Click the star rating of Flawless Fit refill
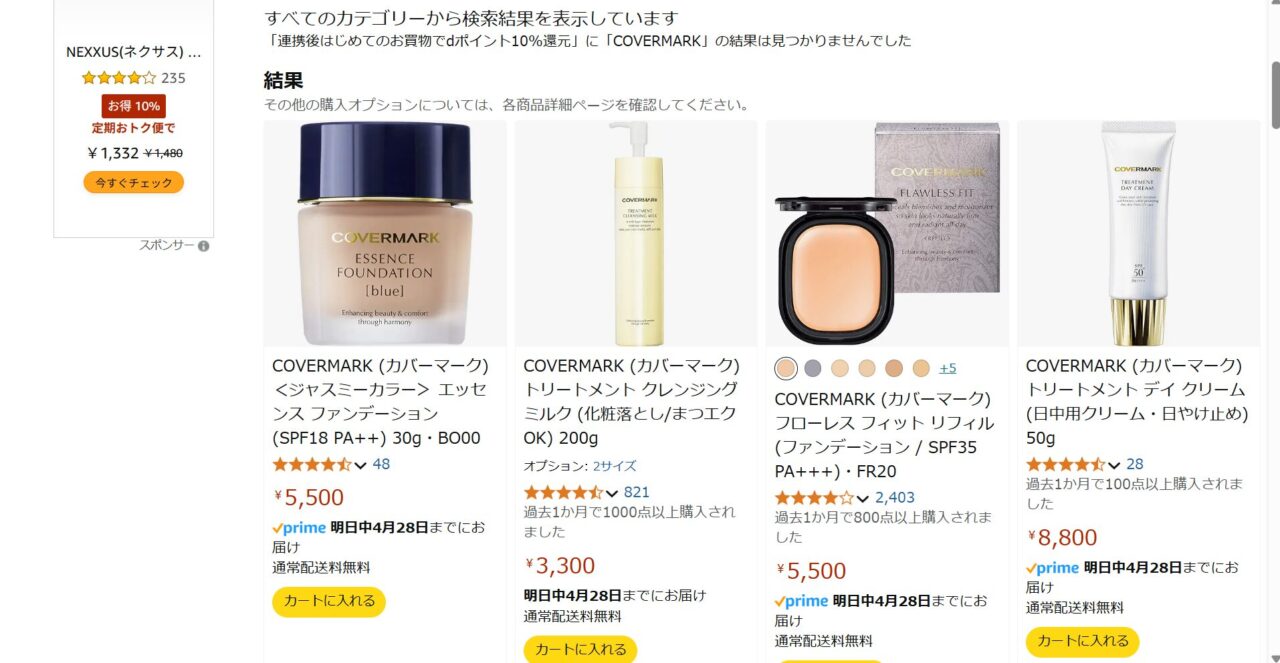1280x663 pixels. pos(814,498)
